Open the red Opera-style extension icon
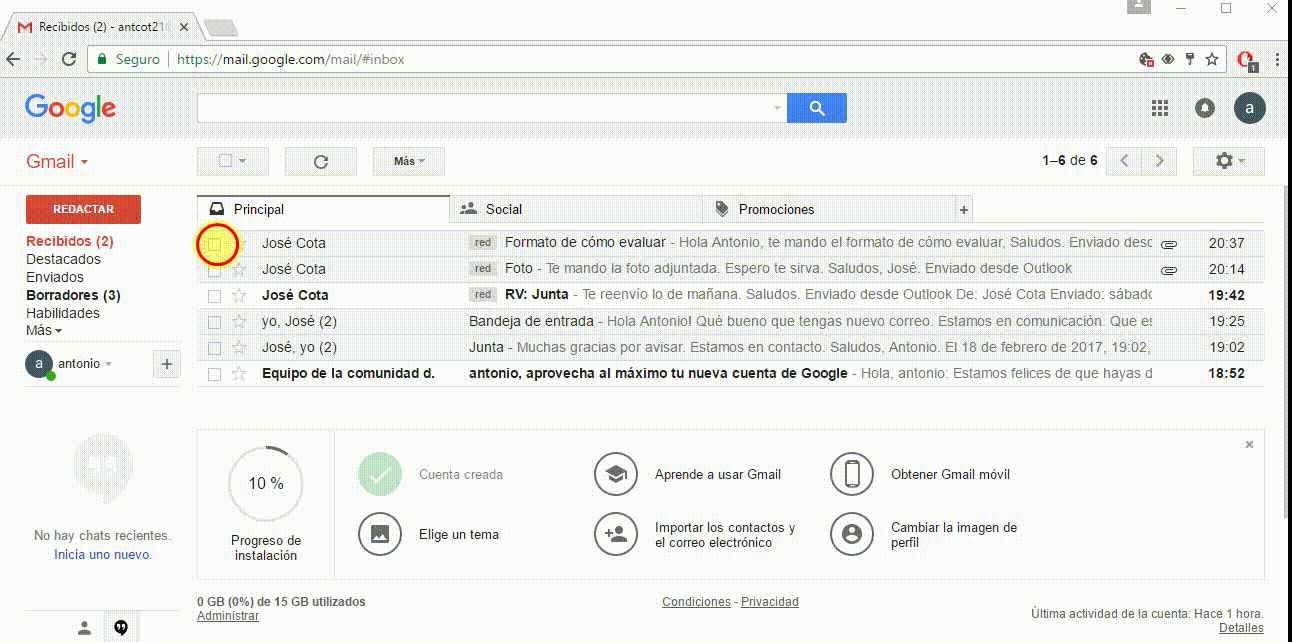 coord(1247,59)
